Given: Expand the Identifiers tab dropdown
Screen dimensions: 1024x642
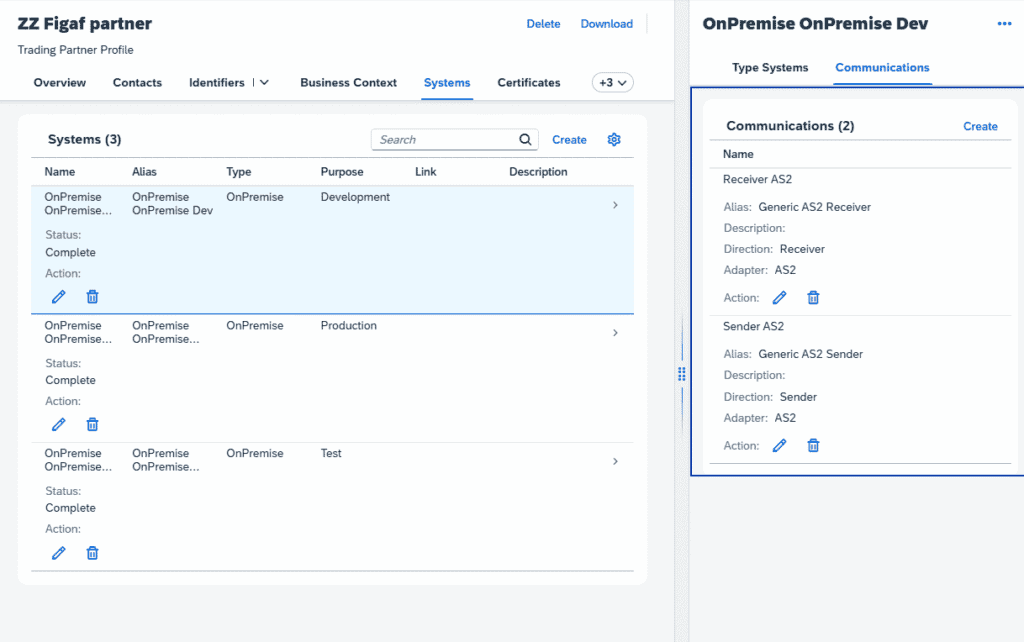Looking at the screenshot, I should (264, 82).
